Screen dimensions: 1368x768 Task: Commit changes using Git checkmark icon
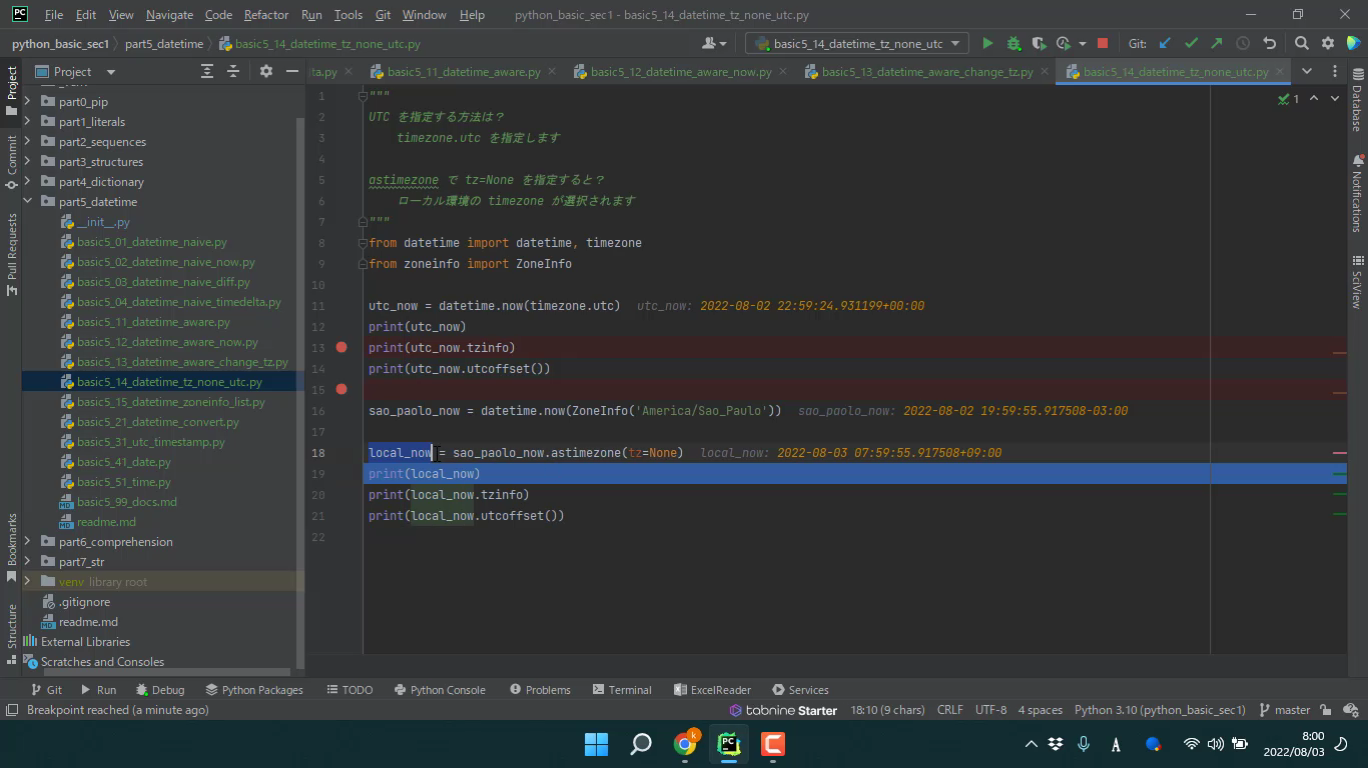click(1191, 43)
